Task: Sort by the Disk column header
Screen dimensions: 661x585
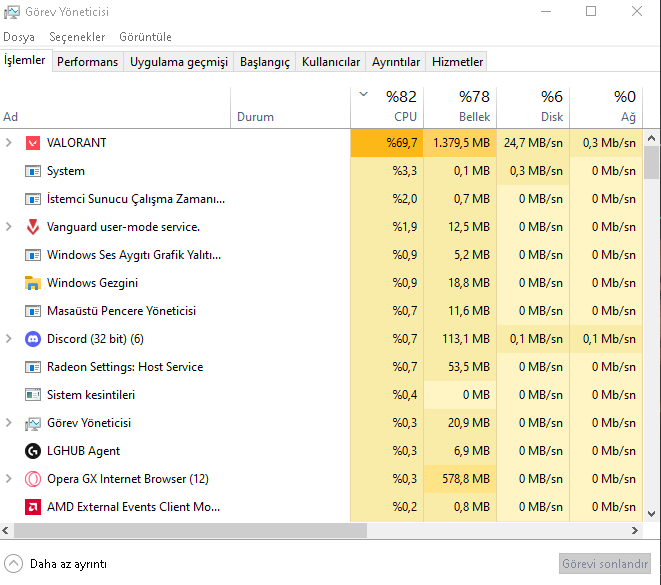Action: click(x=533, y=107)
